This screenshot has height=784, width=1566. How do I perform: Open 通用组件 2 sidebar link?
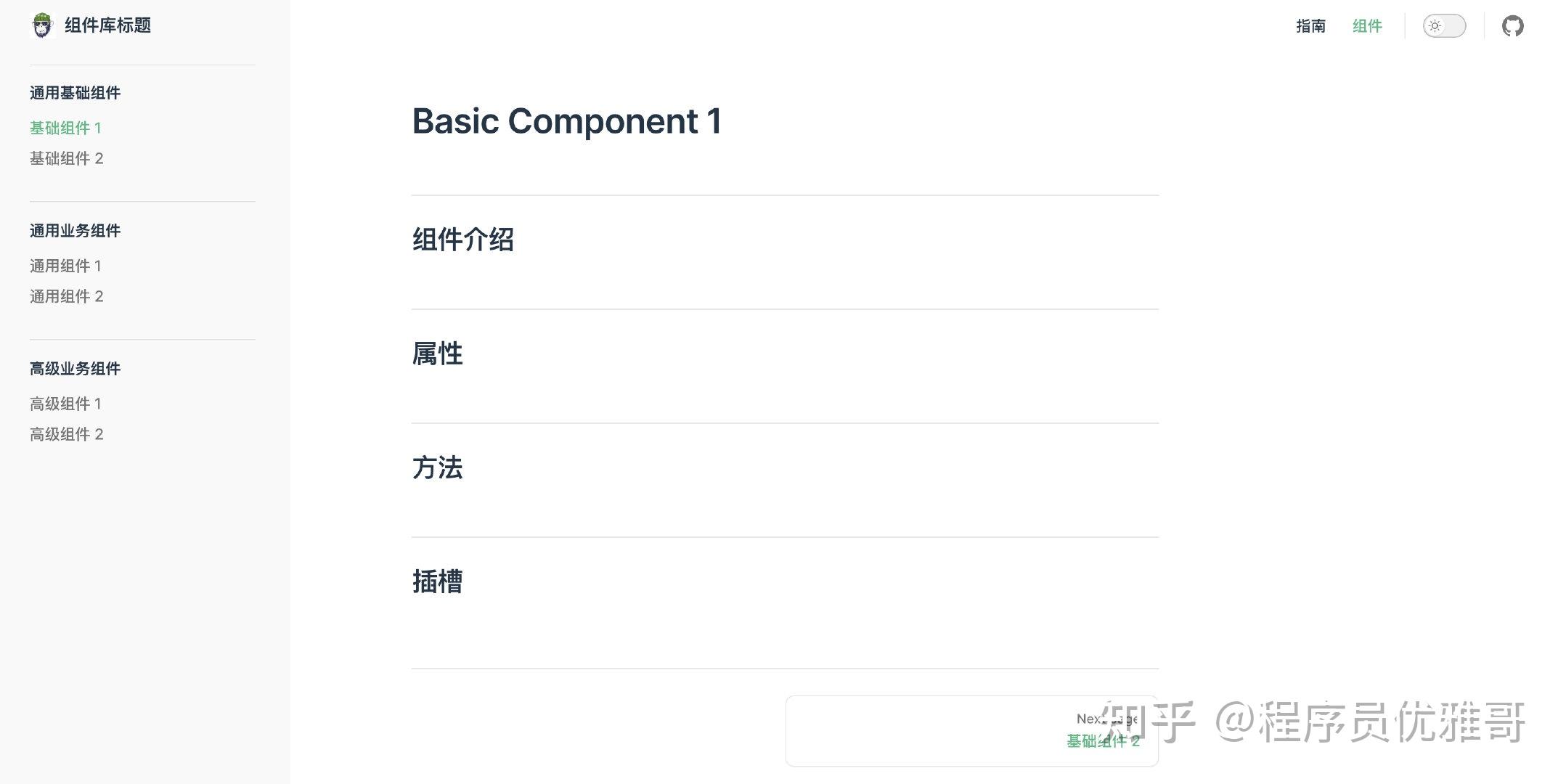[67, 296]
